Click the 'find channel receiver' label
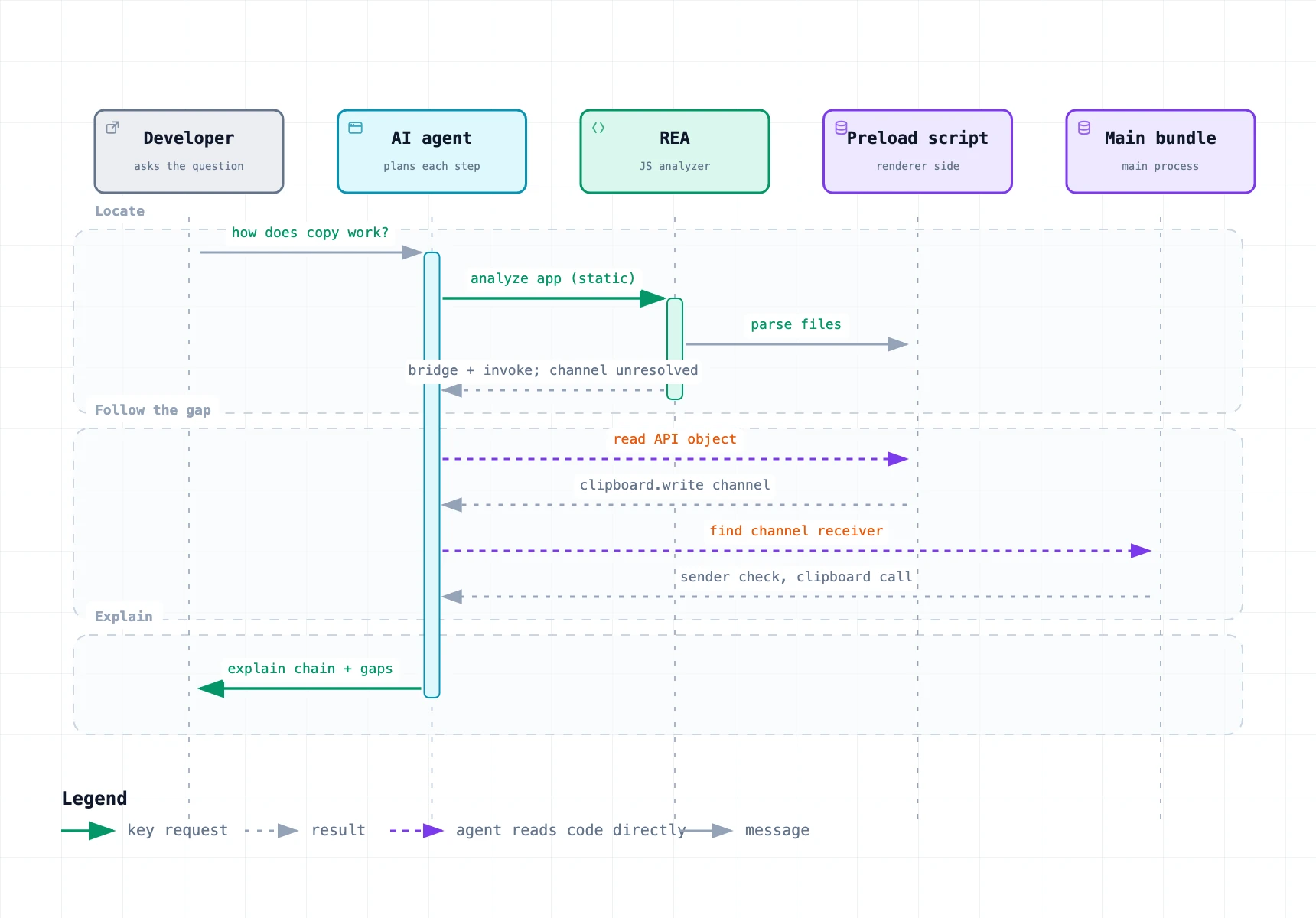 click(x=796, y=531)
